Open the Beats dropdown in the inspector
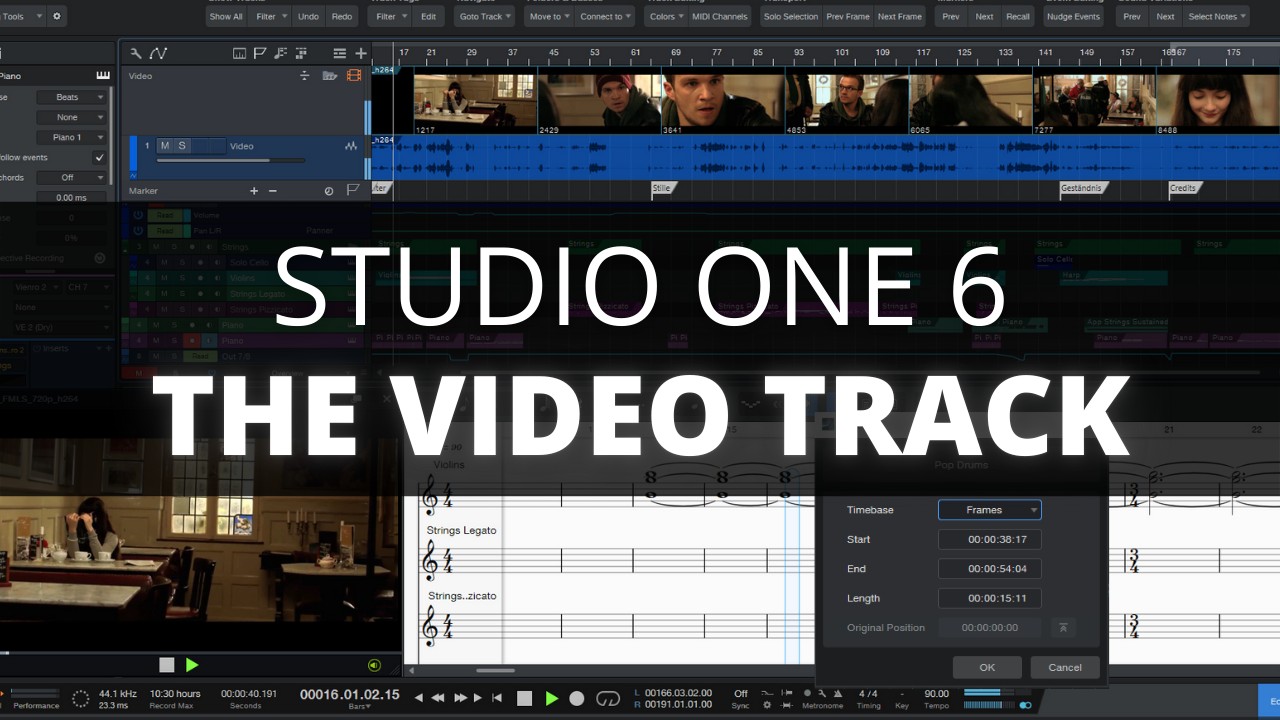1280x720 pixels. 72,97
